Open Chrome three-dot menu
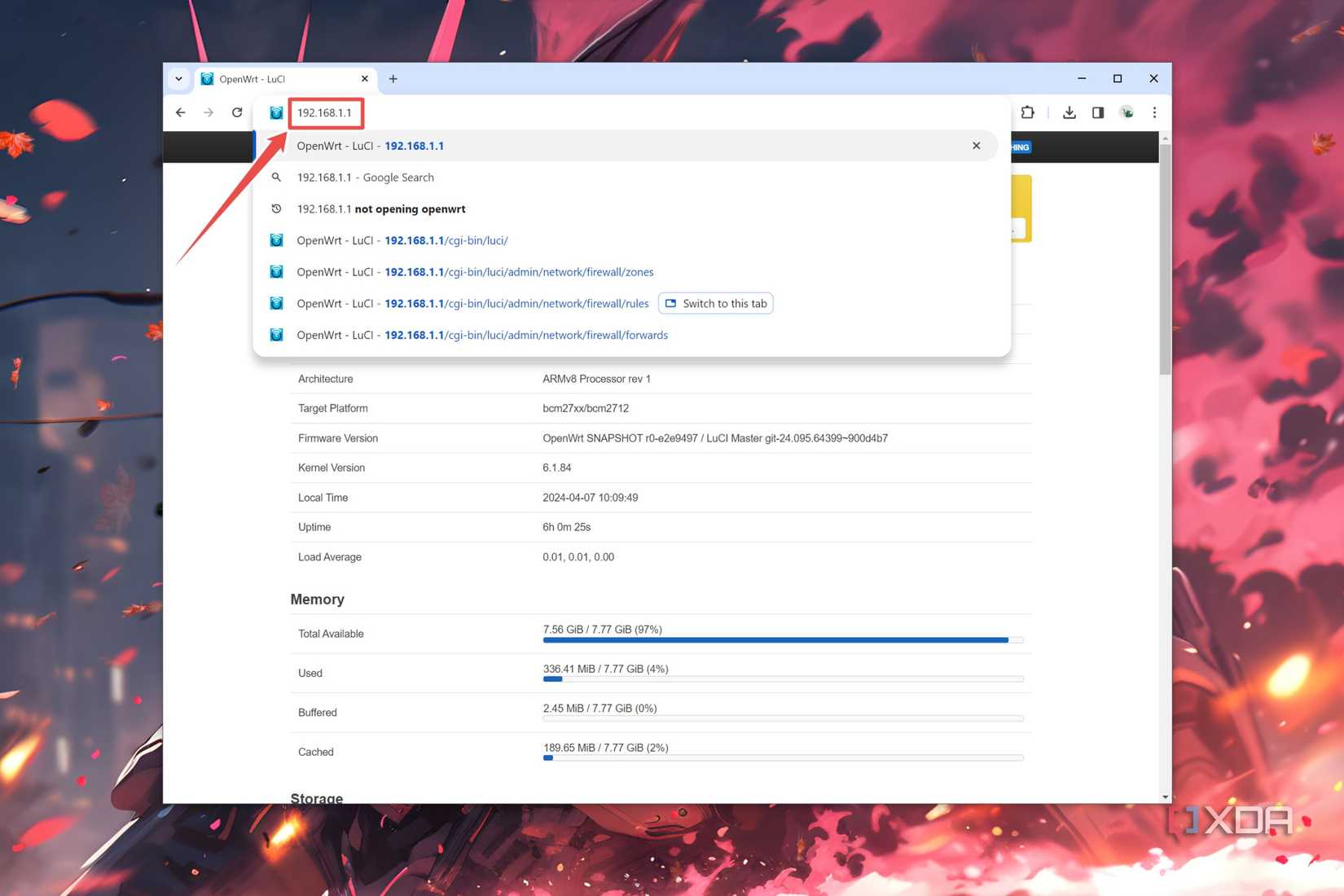 click(x=1154, y=112)
